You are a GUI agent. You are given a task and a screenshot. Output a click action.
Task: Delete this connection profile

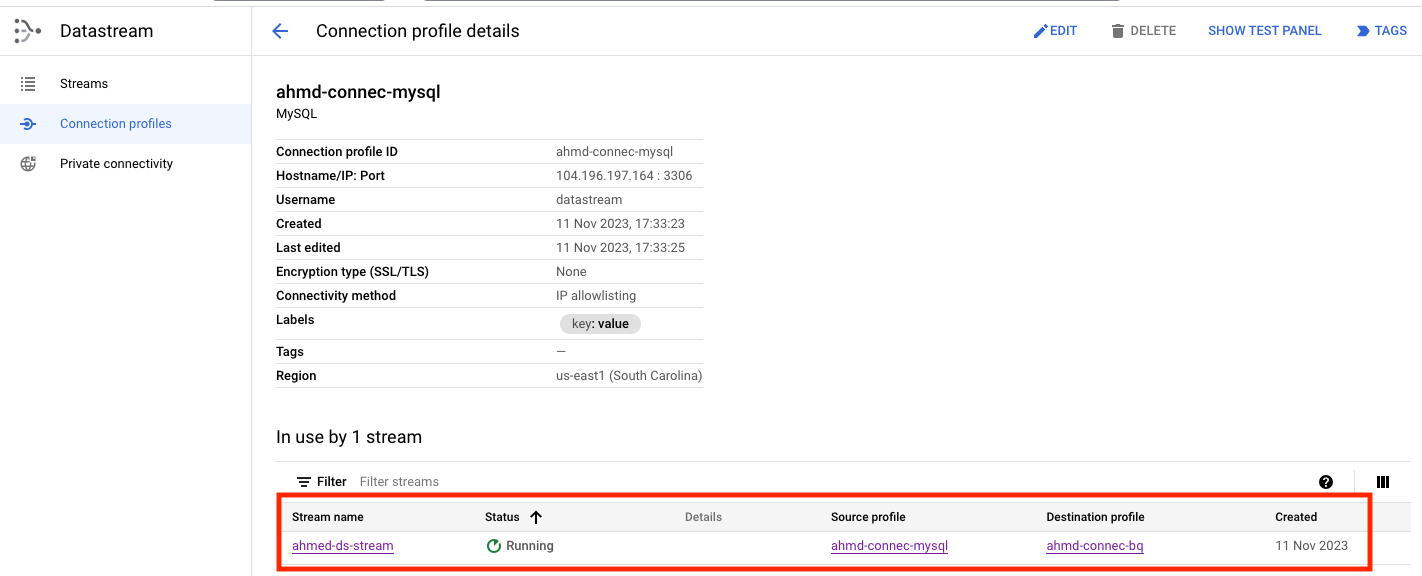click(1143, 31)
